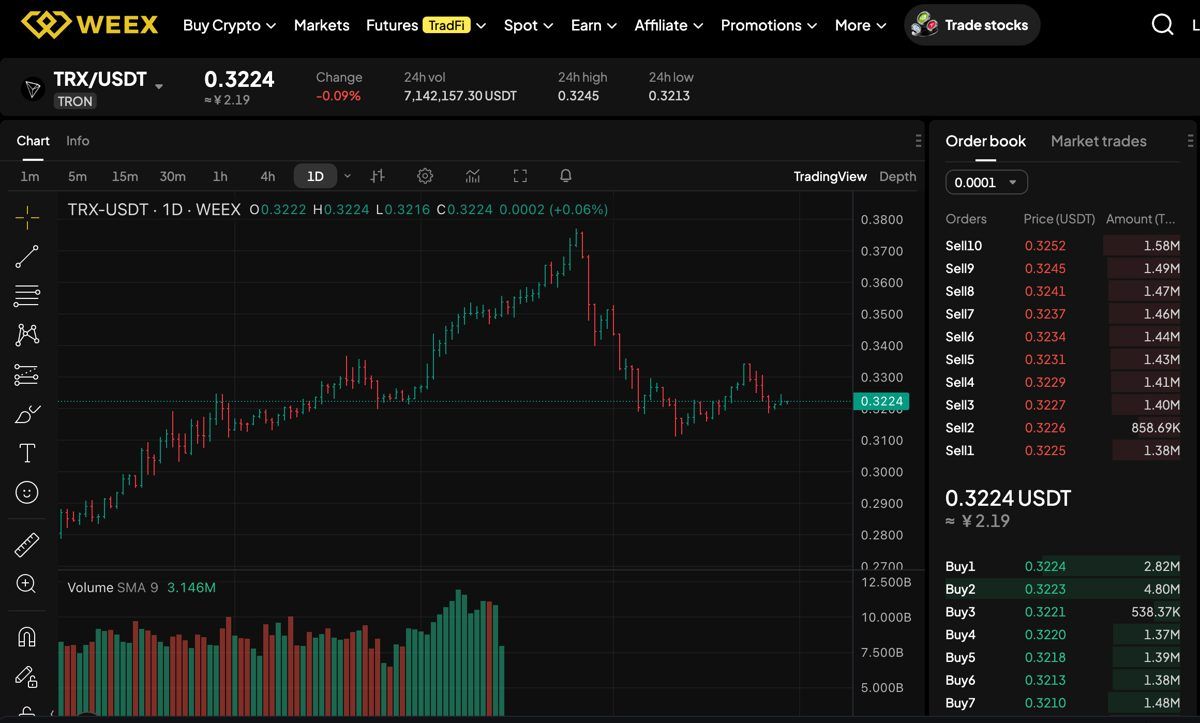Switch to Depth chart view
Viewport: 1200px width, 723px height.
(x=898, y=176)
